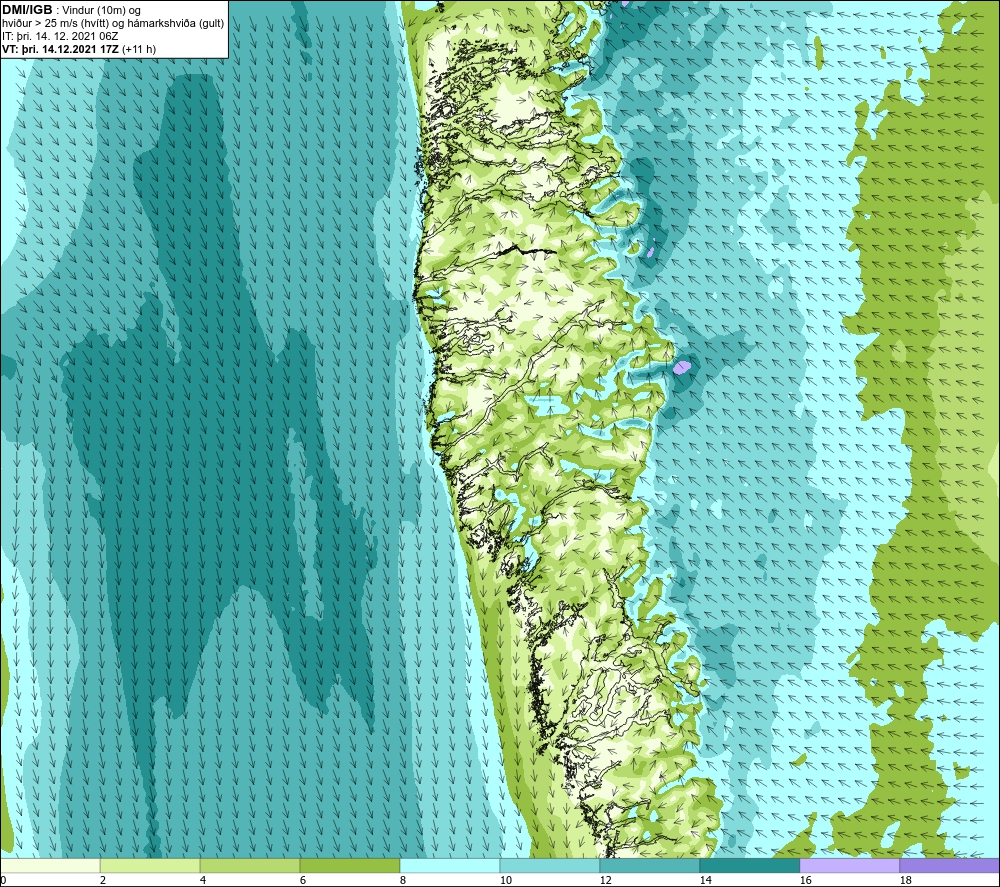The height and width of the screenshot is (887, 1000).
Task: Click the legend label 14
Action: tap(705, 880)
